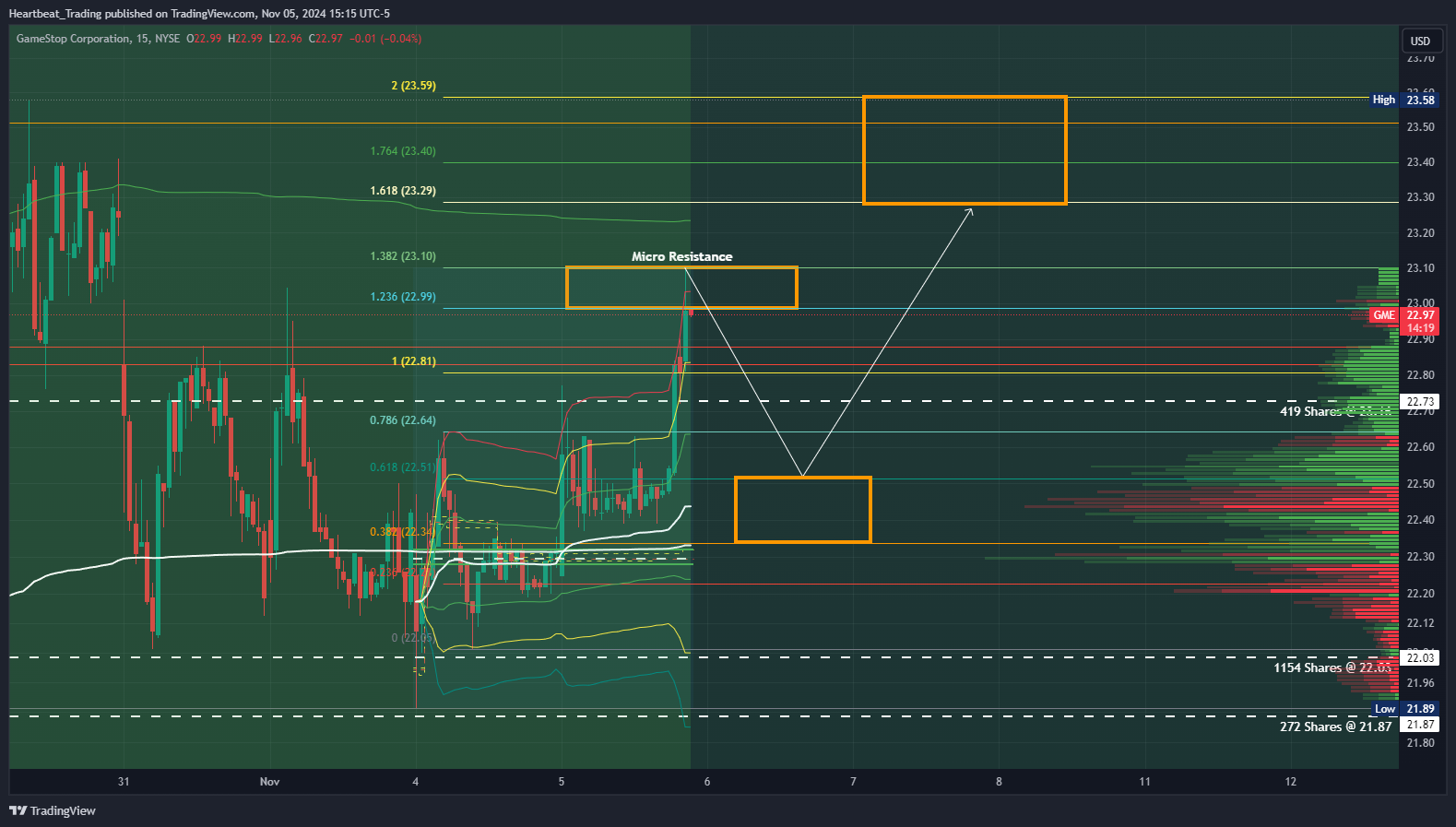Click 23.30 on the price scale
The image size is (1456, 827).
(x=1420, y=196)
